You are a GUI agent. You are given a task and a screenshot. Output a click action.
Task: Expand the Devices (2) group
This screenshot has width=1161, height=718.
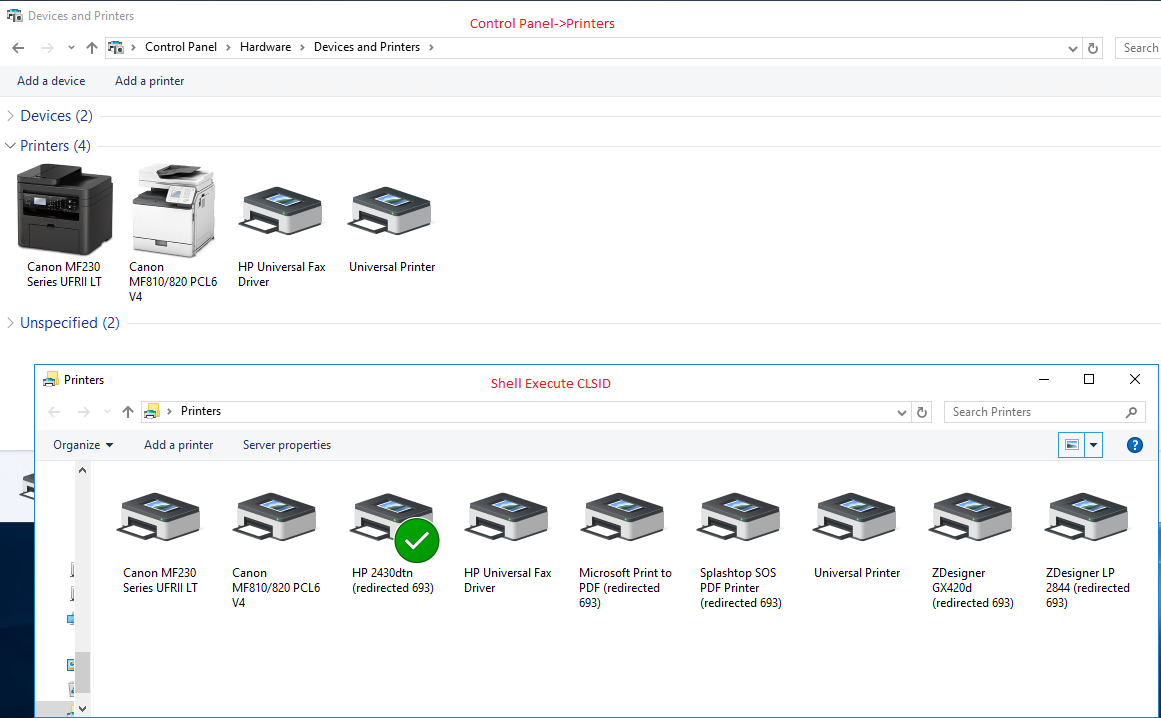point(10,115)
